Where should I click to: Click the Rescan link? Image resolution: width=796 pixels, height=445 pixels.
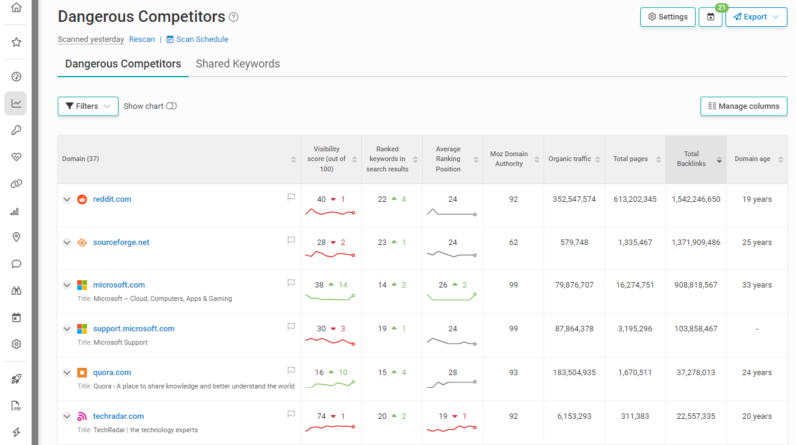pyautogui.click(x=142, y=39)
